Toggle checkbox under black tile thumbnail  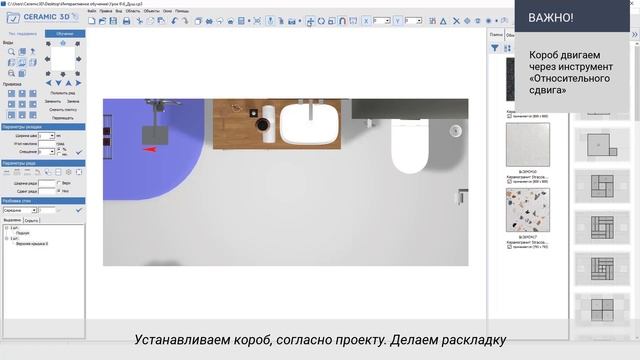point(509,116)
